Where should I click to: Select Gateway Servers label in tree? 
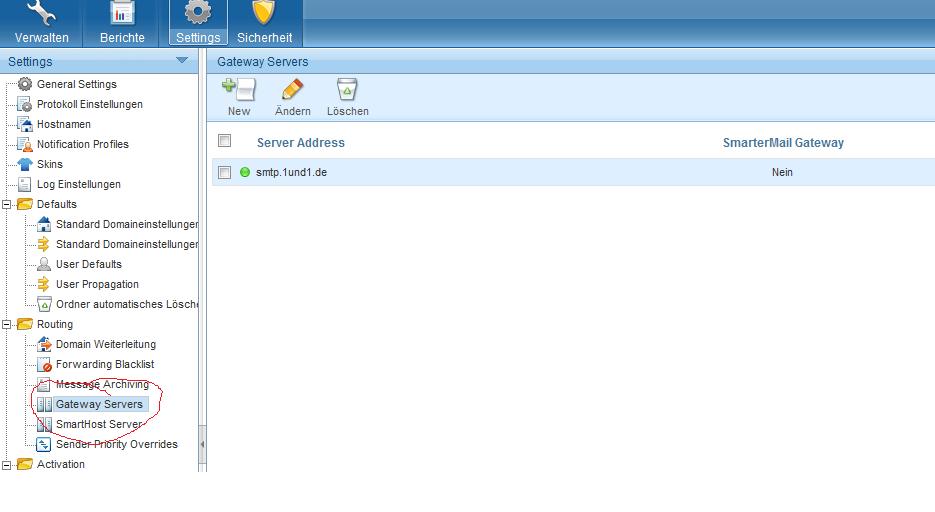point(99,404)
